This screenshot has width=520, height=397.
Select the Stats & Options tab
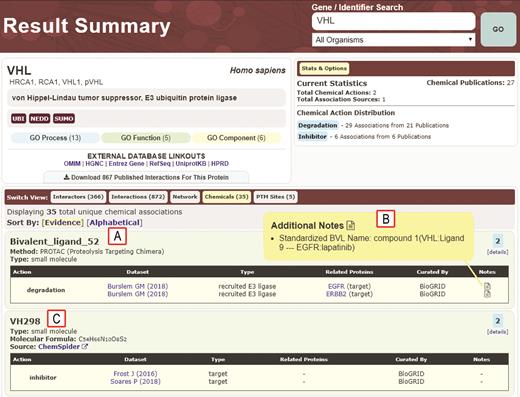point(324,68)
